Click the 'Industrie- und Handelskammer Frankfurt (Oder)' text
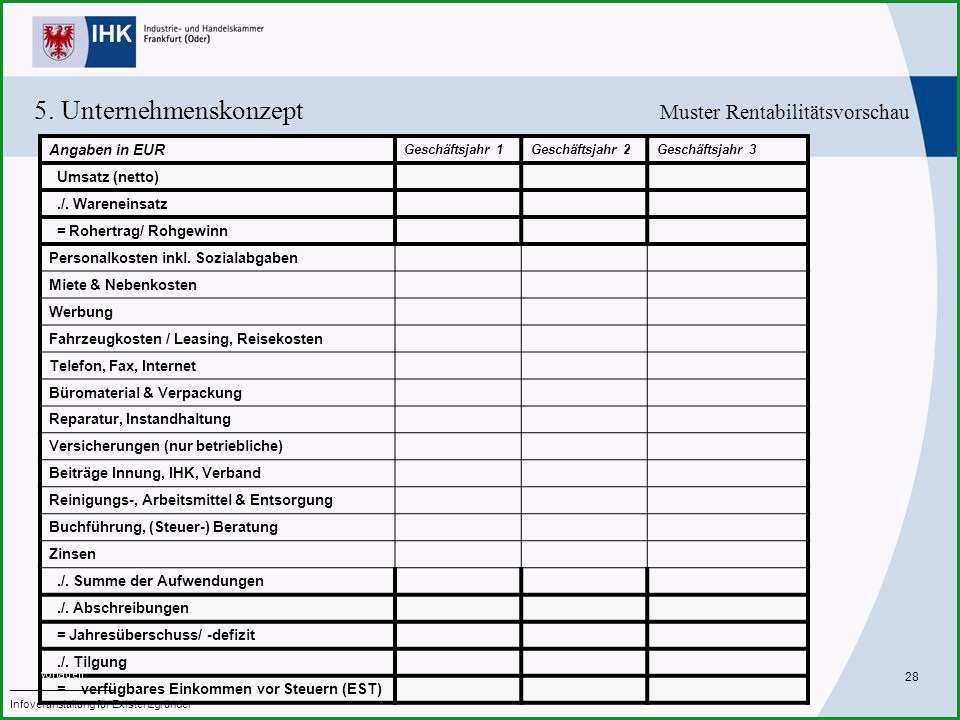This screenshot has height=720, width=960. (x=203, y=34)
